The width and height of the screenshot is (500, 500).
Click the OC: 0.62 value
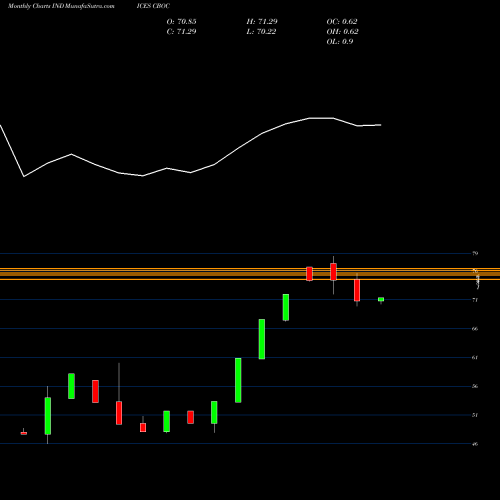pos(342,22)
